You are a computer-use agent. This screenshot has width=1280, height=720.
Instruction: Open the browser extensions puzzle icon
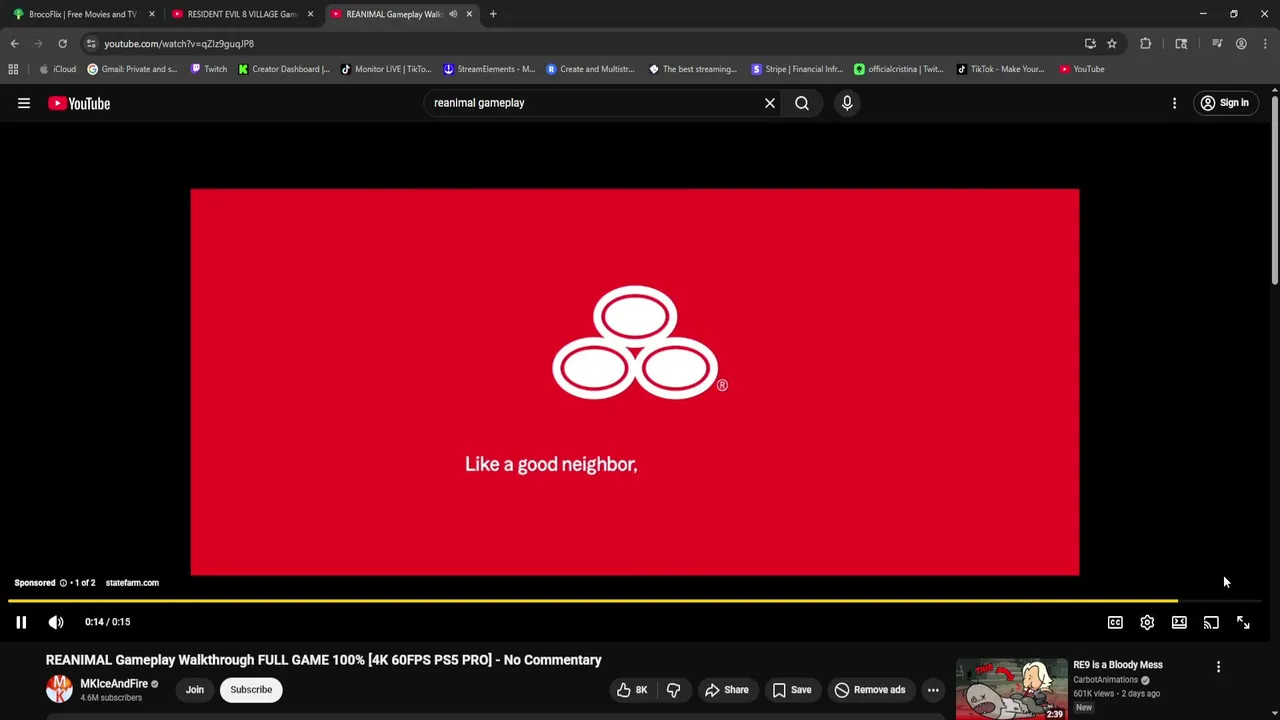pyautogui.click(x=1146, y=44)
